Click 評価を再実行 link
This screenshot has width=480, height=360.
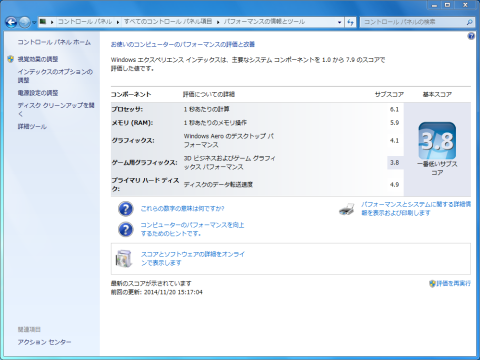[x=453, y=283]
